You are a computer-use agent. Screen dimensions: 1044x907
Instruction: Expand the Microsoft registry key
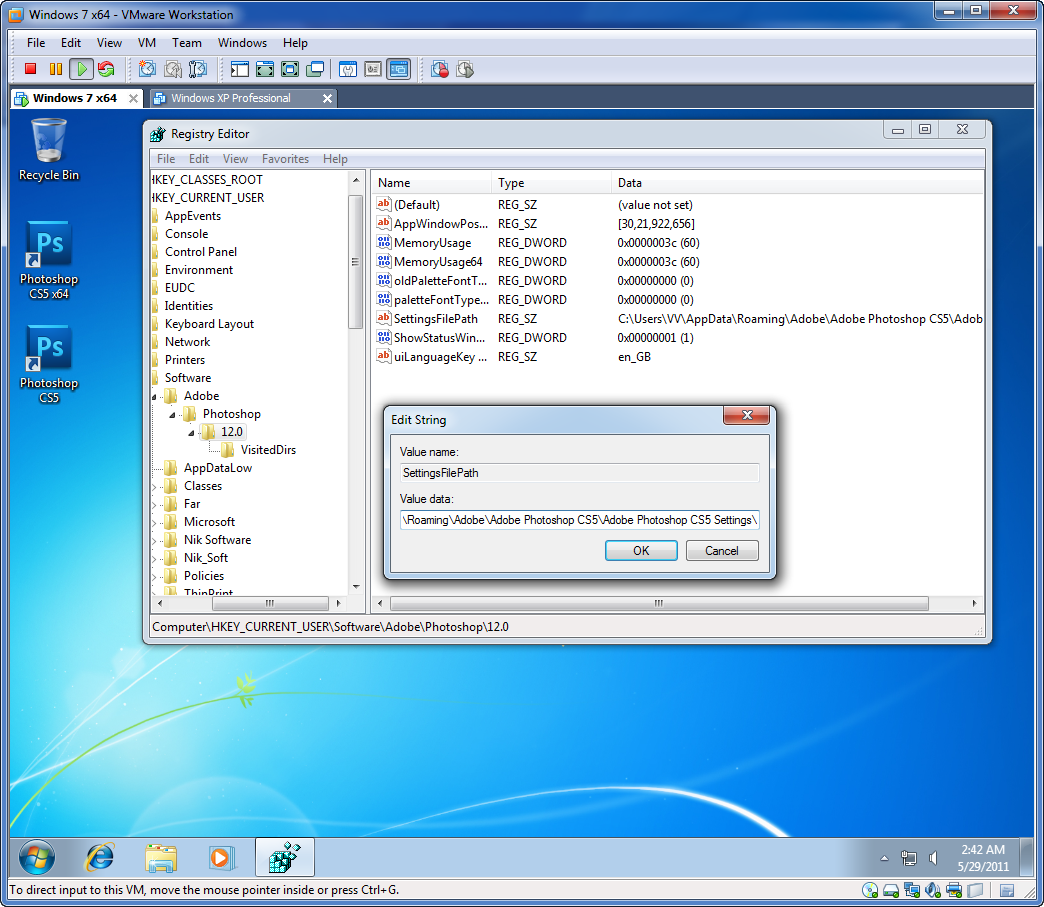pyautogui.click(x=154, y=523)
